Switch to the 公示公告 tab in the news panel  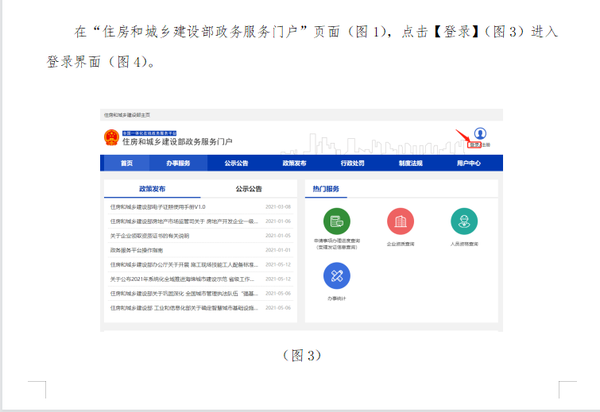(x=249, y=189)
